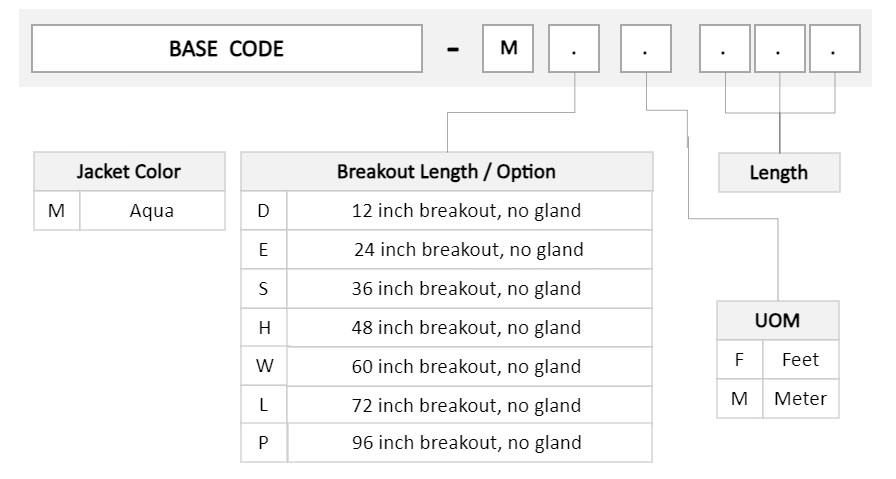This screenshot has width=896, height=479.
Task: Select Feet in the UOM table
Action: click(x=801, y=360)
